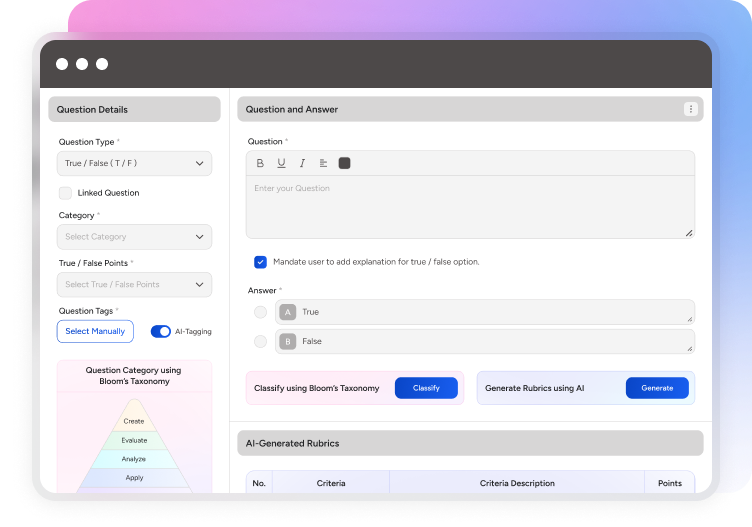Click the text alignment icon
This screenshot has width=752, height=527.
coord(323,163)
